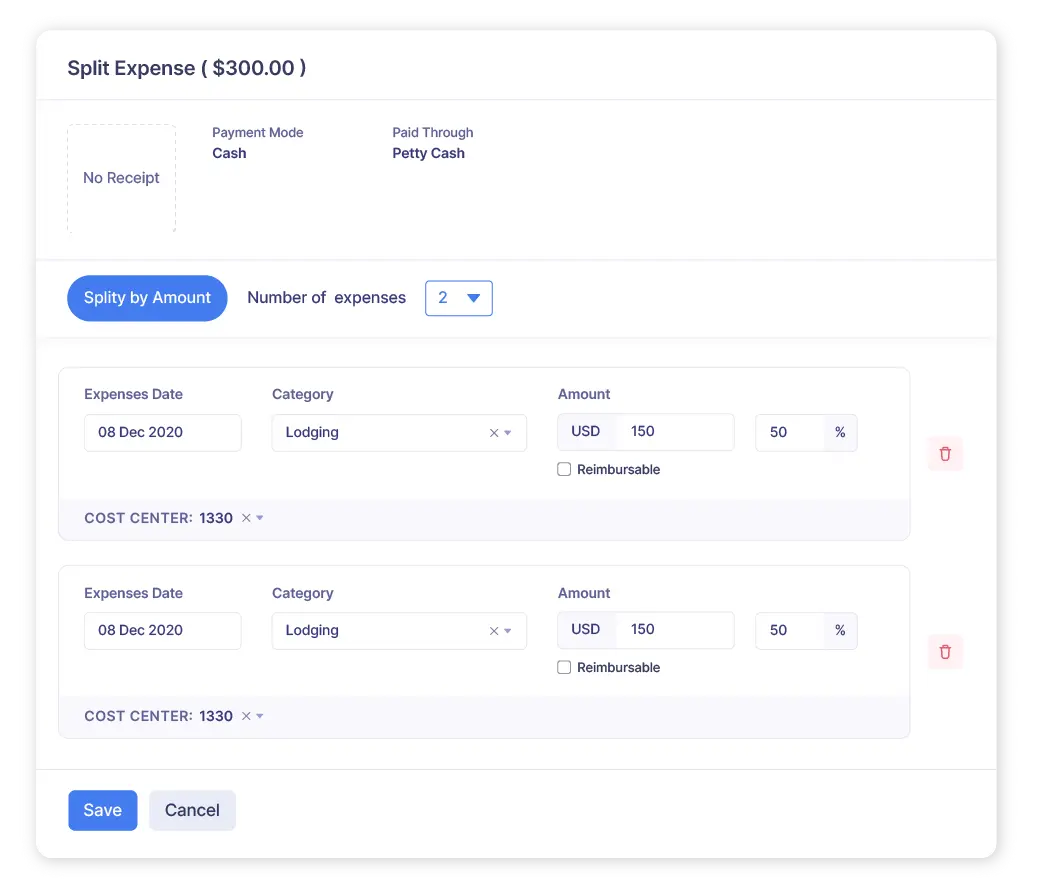
Task: Expand second expense Category dropdown arrow
Action: pyautogui.click(x=508, y=631)
